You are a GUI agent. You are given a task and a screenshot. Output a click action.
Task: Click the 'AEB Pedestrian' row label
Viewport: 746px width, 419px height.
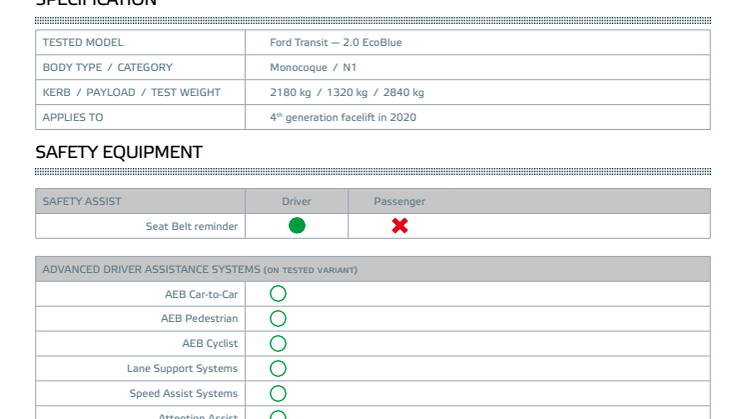point(199,319)
